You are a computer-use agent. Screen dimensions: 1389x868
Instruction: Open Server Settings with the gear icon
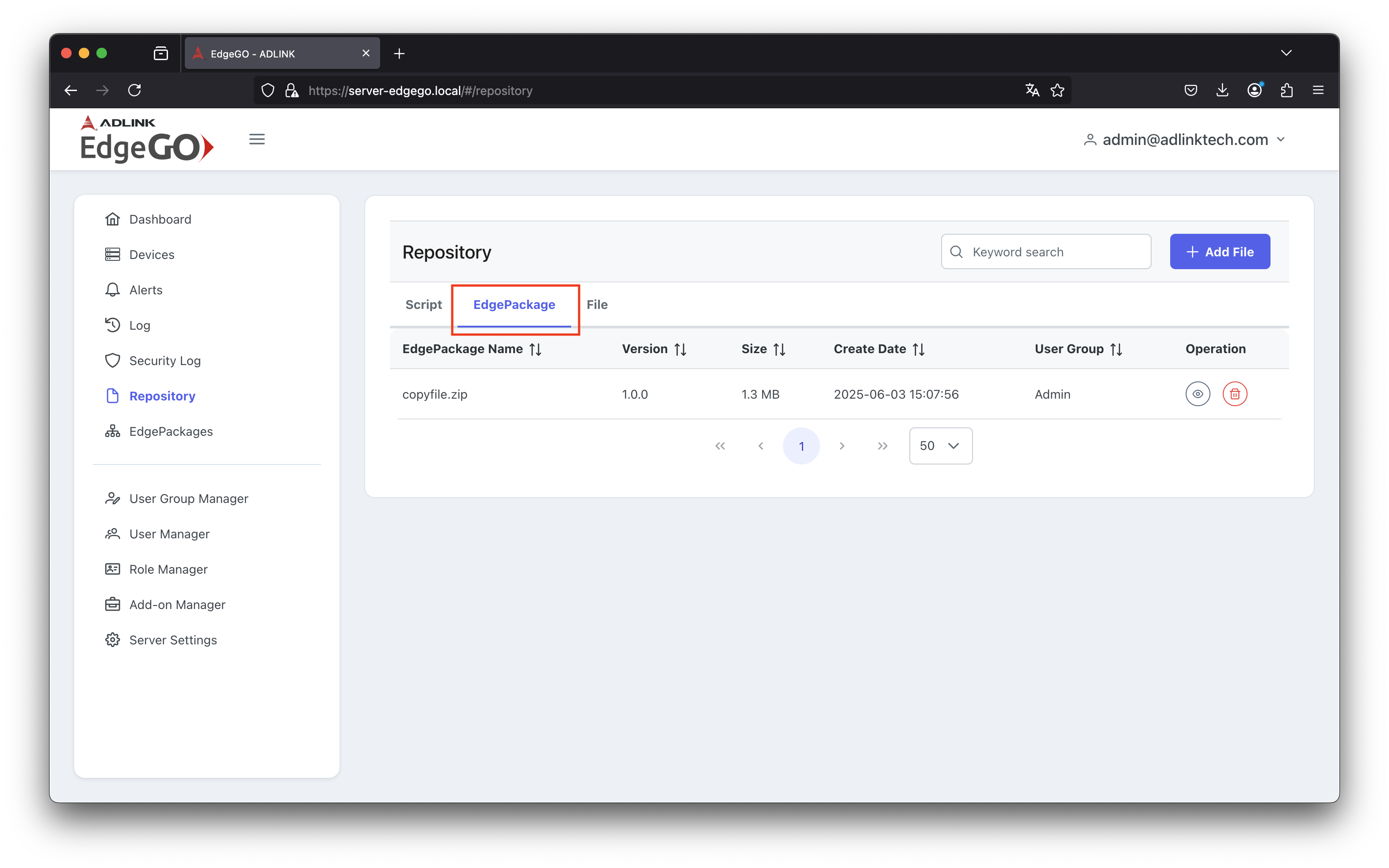(113, 640)
